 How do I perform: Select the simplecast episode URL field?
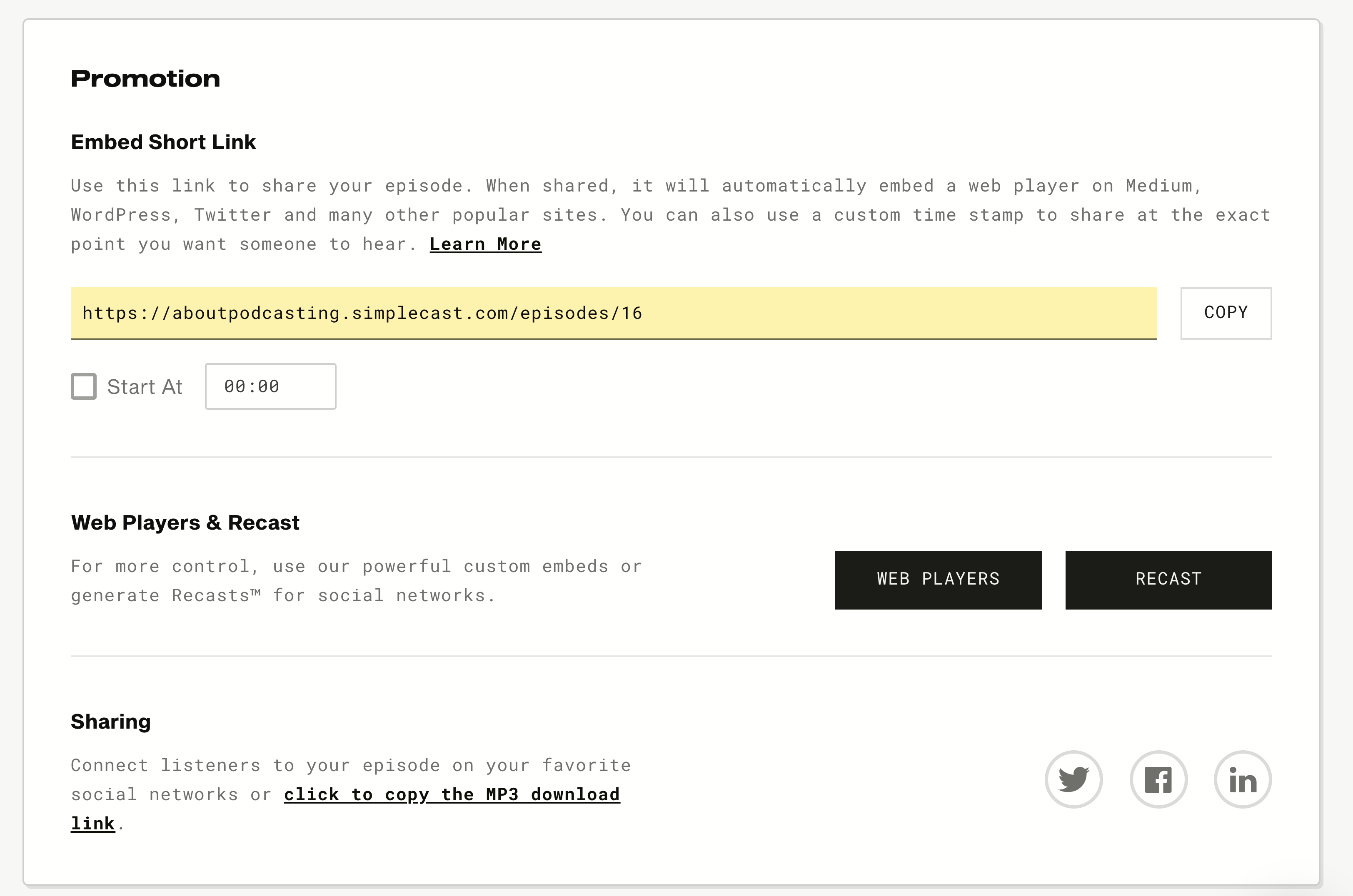tap(613, 313)
